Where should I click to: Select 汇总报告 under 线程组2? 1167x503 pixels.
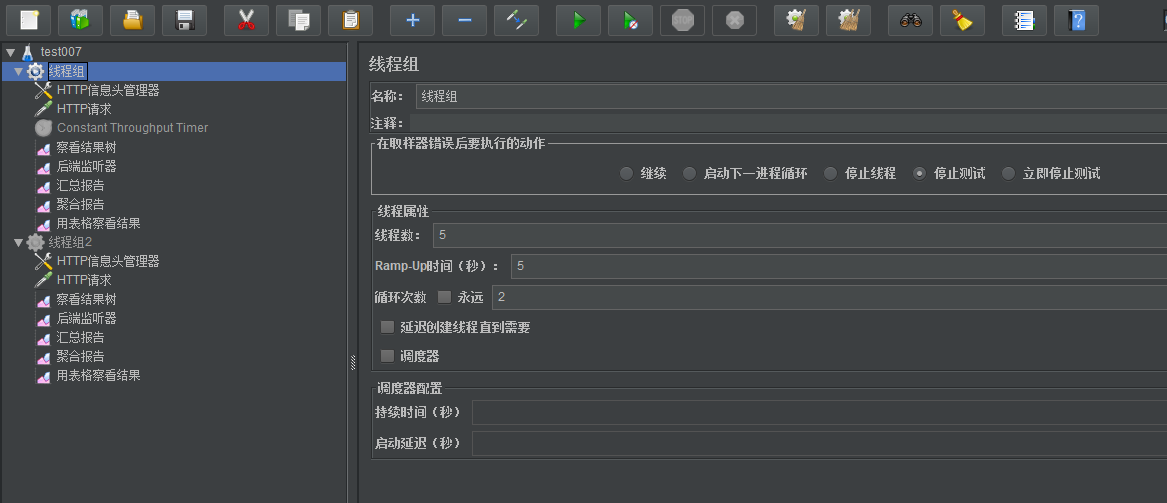[80, 337]
